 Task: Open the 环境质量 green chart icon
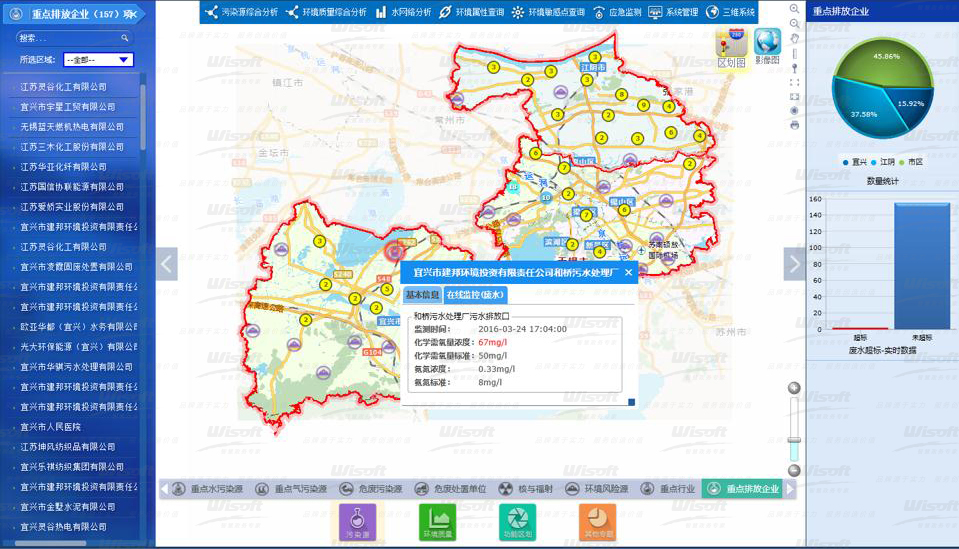pos(437,521)
